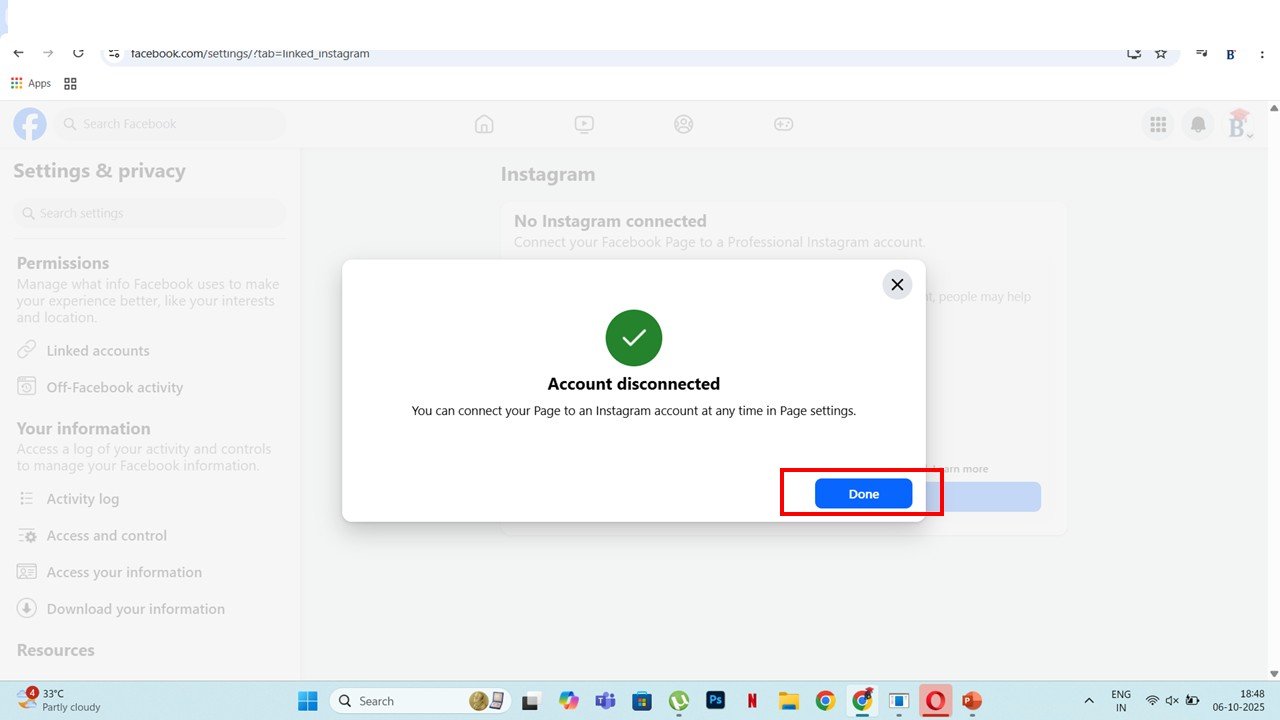Click the Done button in dialog
The height and width of the screenshot is (720, 1280).
[x=863, y=494]
